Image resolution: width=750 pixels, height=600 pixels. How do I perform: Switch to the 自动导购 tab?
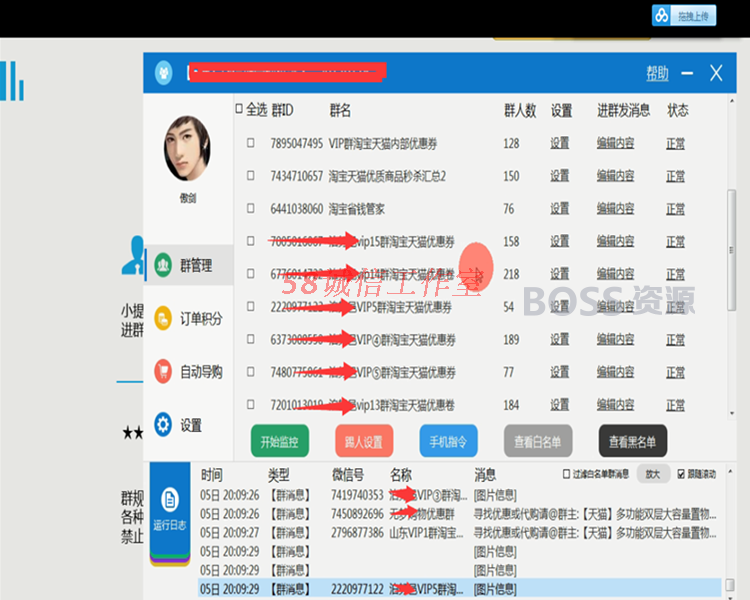tap(189, 371)
